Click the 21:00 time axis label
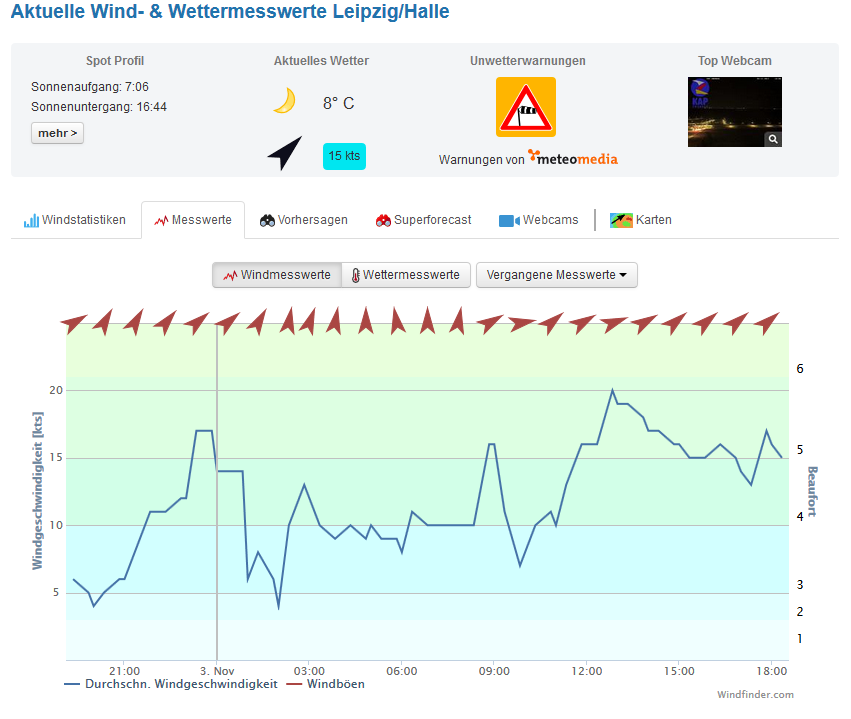The image size is (851, 719). point(124,671)
